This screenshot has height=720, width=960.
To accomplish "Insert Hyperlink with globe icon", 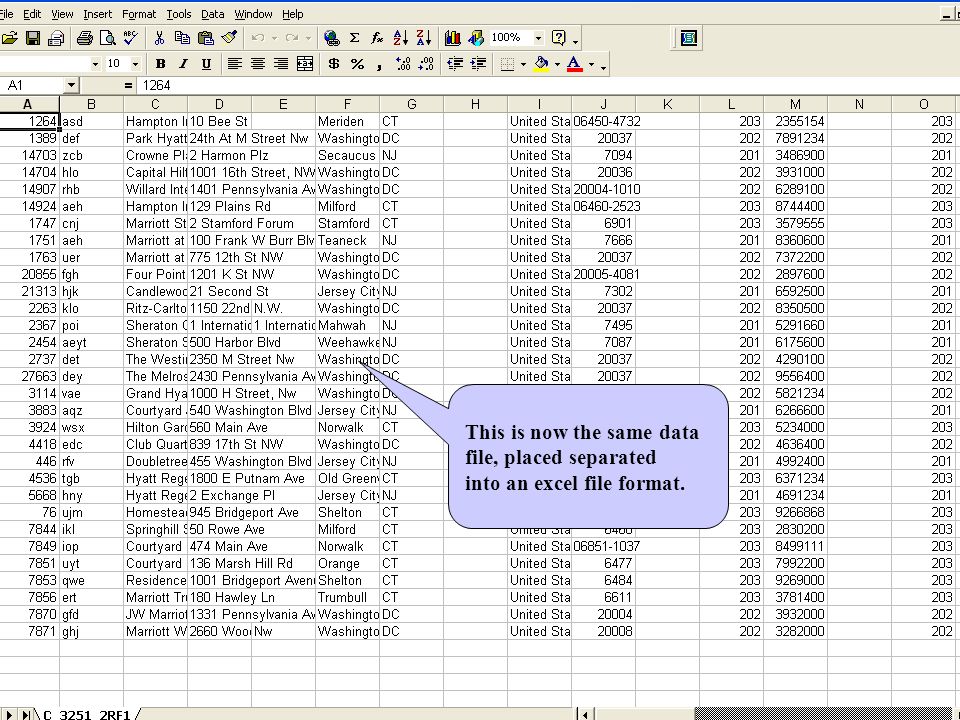I will (x=331, y=38).
